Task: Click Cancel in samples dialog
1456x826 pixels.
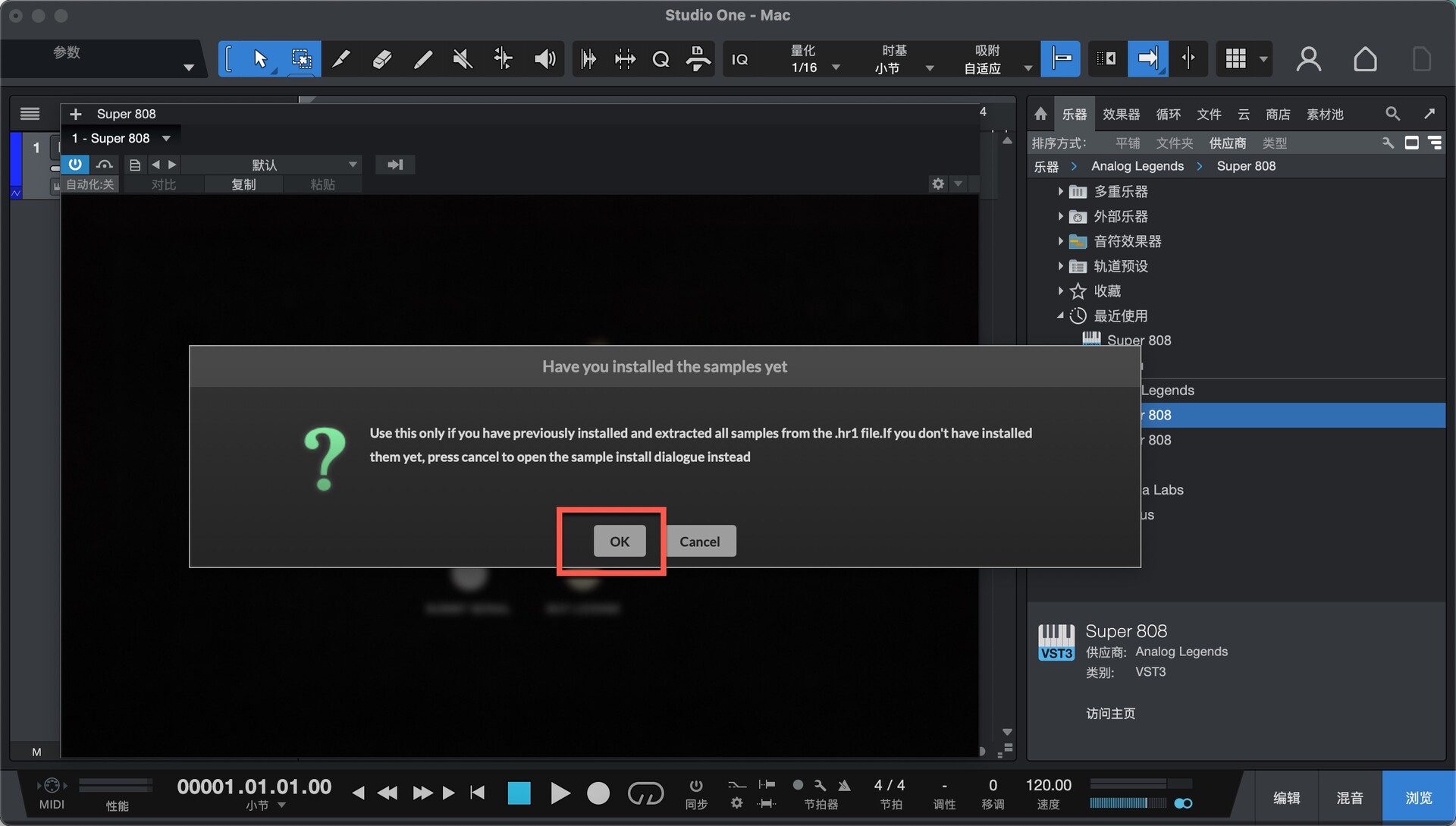Action: pyautogui.click(x=699, y=542)
